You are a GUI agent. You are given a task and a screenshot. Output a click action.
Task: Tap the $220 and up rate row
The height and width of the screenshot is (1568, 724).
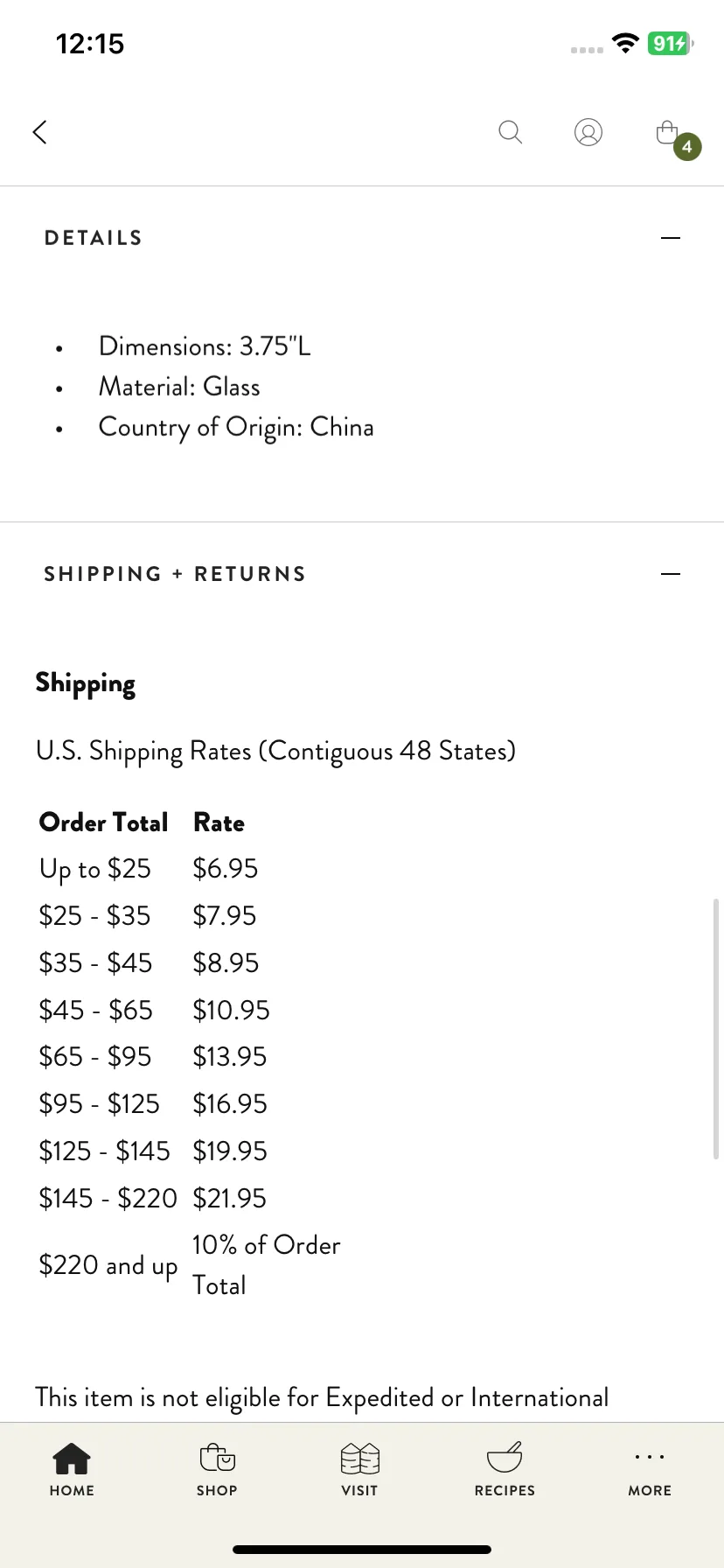tap(190, 1265)
